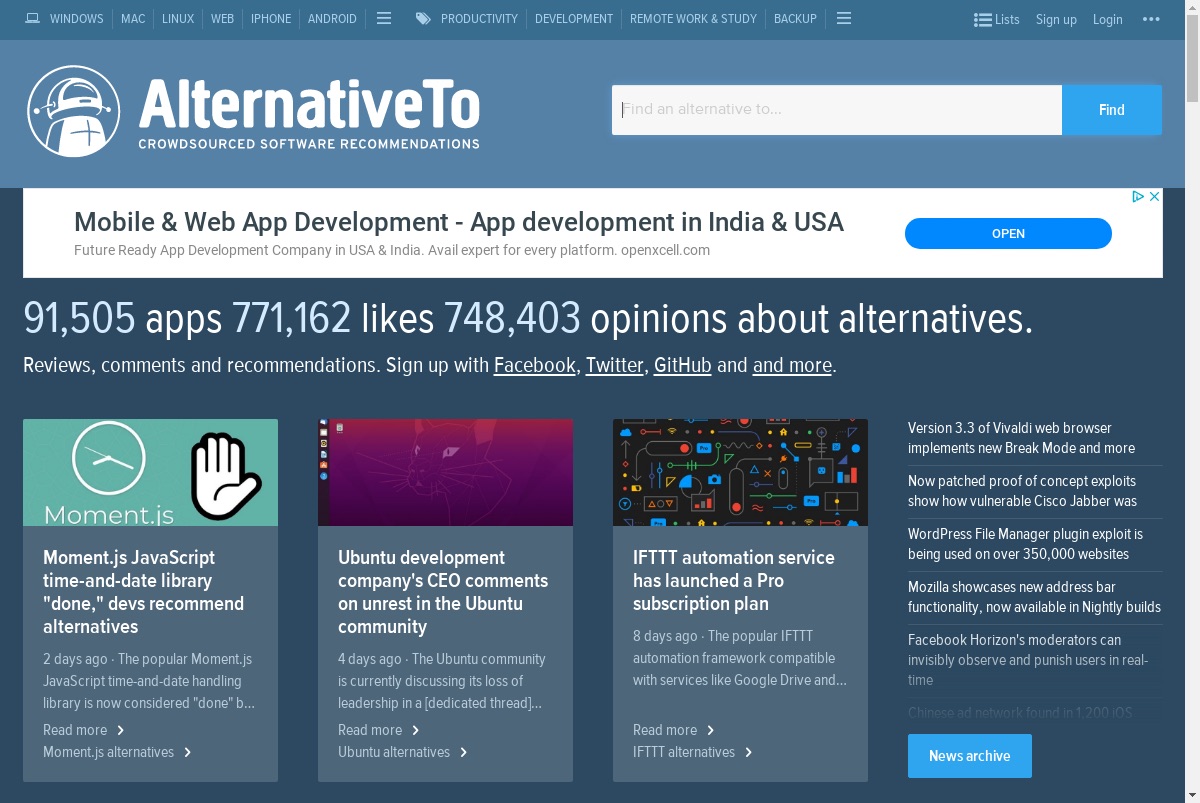Click the AlternativeTo robot logo
Image resolution: width=1200 pixels, height=803 pixels.
coord(74,111)
